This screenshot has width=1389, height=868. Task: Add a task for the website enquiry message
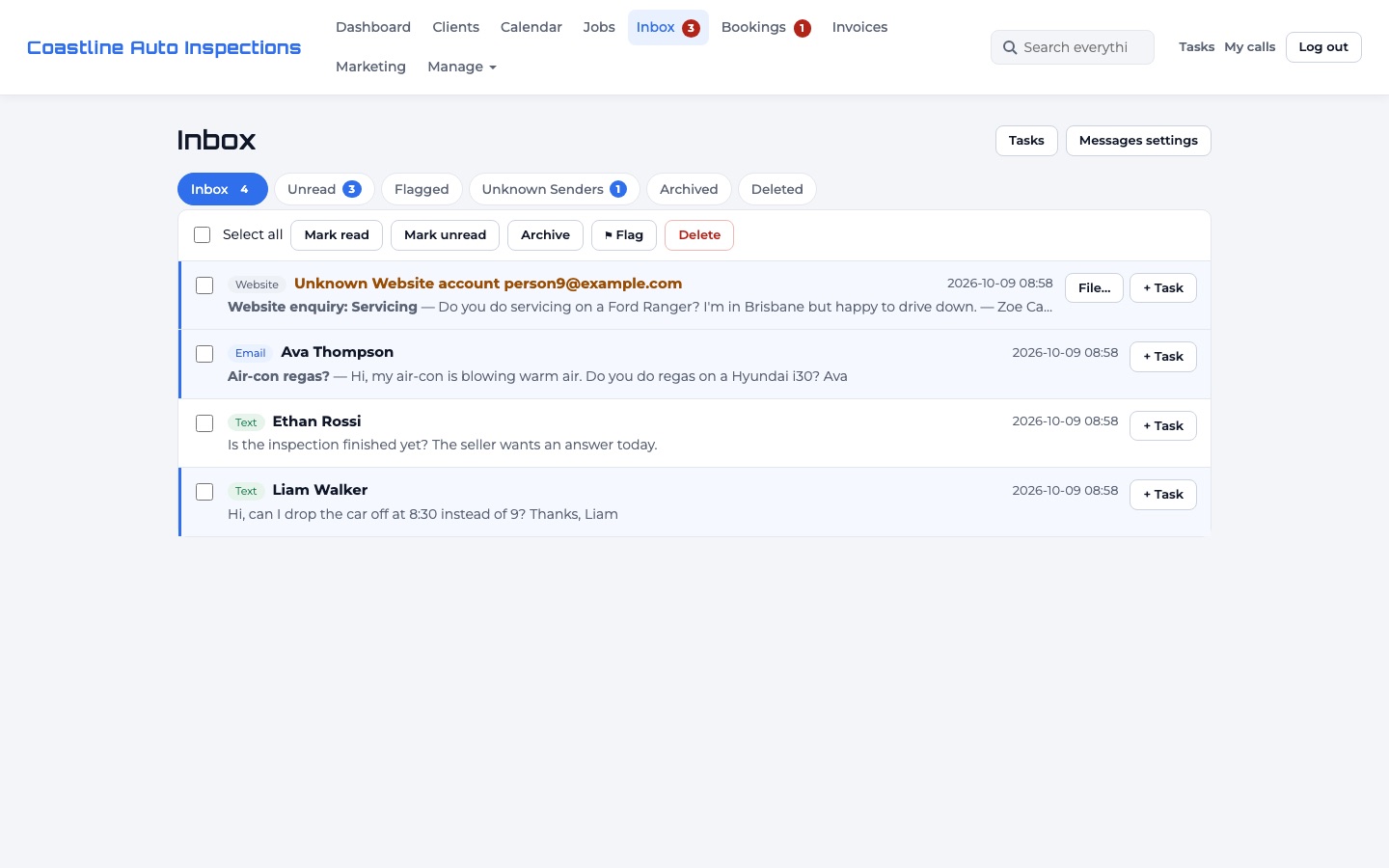pos(1163,287)
